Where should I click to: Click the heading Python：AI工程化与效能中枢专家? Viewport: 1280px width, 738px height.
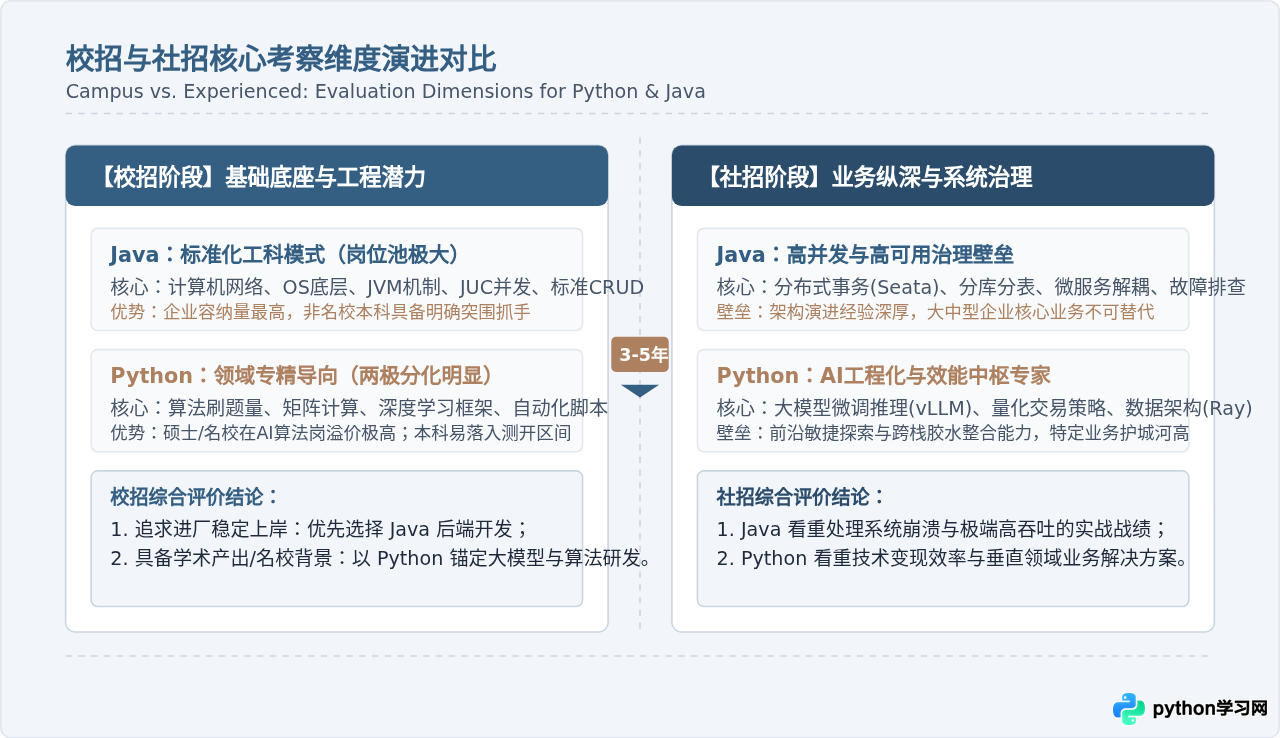884,376
